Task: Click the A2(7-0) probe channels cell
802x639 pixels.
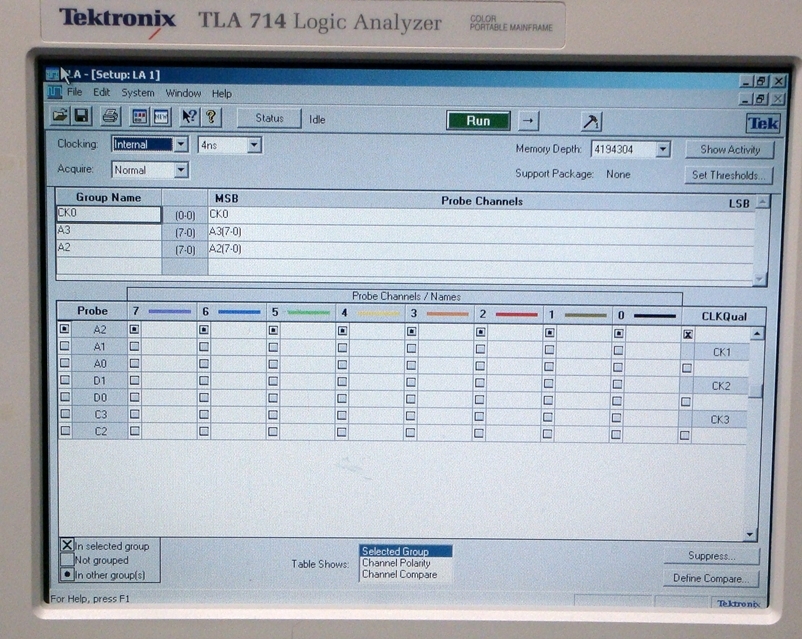Action: click(x=481, y=251)
